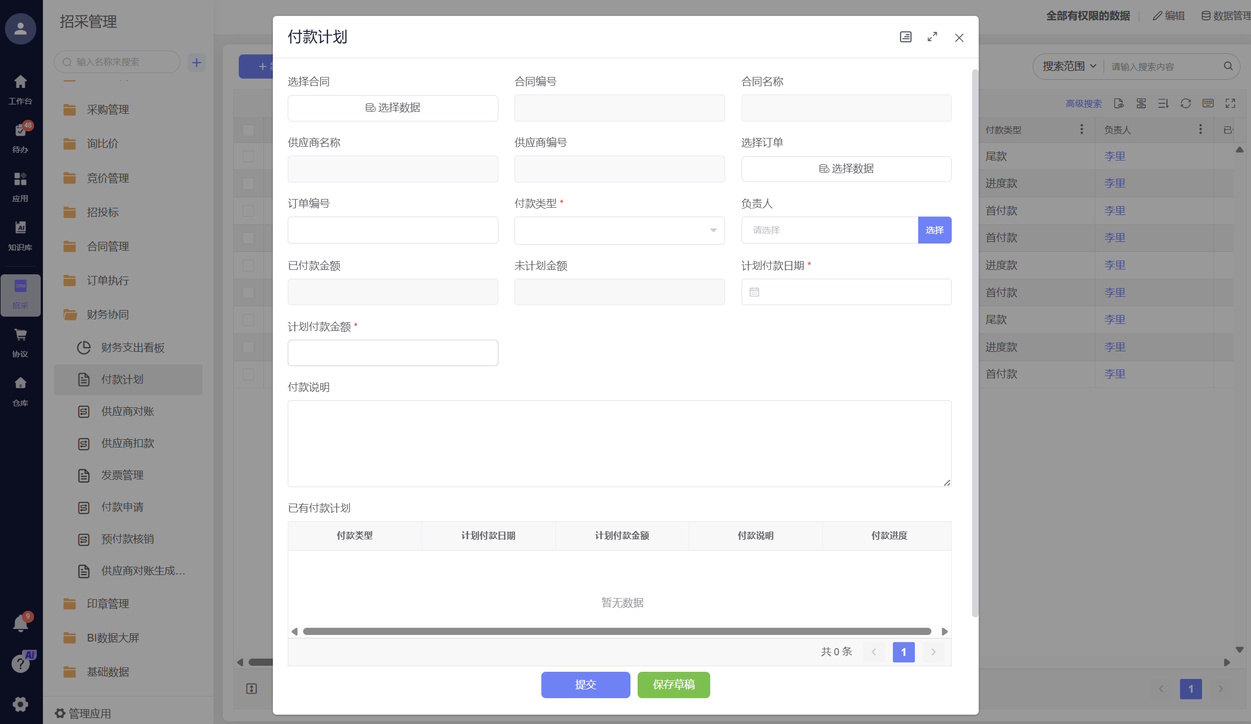The height and width of the screenshot is (724, 1251).
Task: Open the 搜索范围 dropdown
Action: tap(1069, 66)
